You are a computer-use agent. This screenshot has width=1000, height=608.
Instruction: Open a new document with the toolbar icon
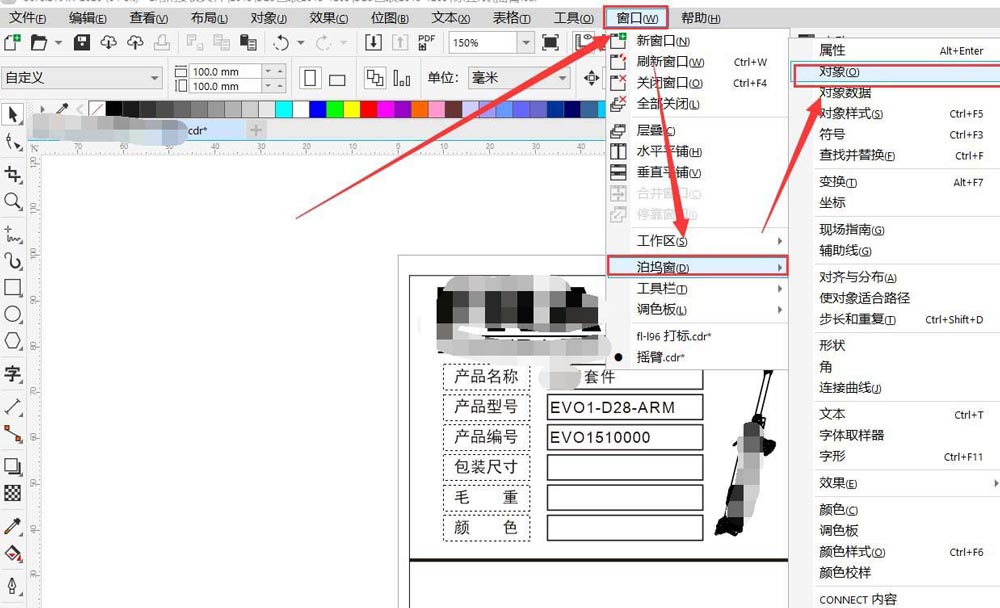(12, 40)
